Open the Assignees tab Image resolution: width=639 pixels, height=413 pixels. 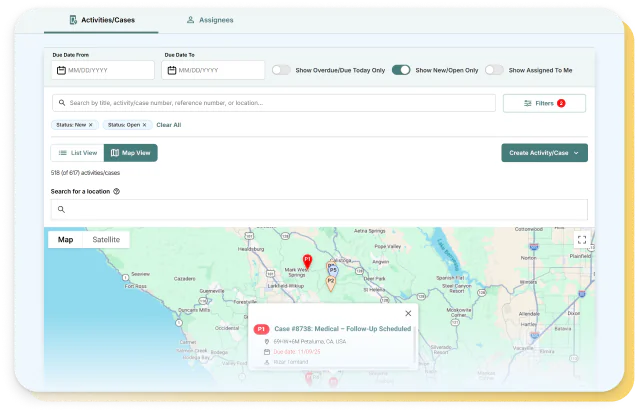tap(210, 20)
